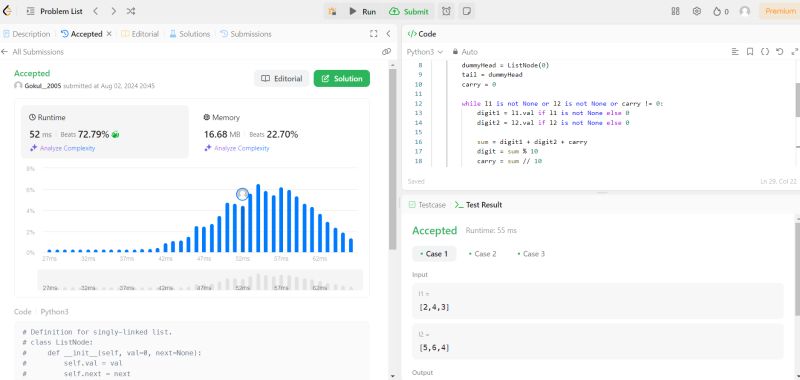Open the timer alarm clock icon
800x380 pixels.
tap(446, 11)
